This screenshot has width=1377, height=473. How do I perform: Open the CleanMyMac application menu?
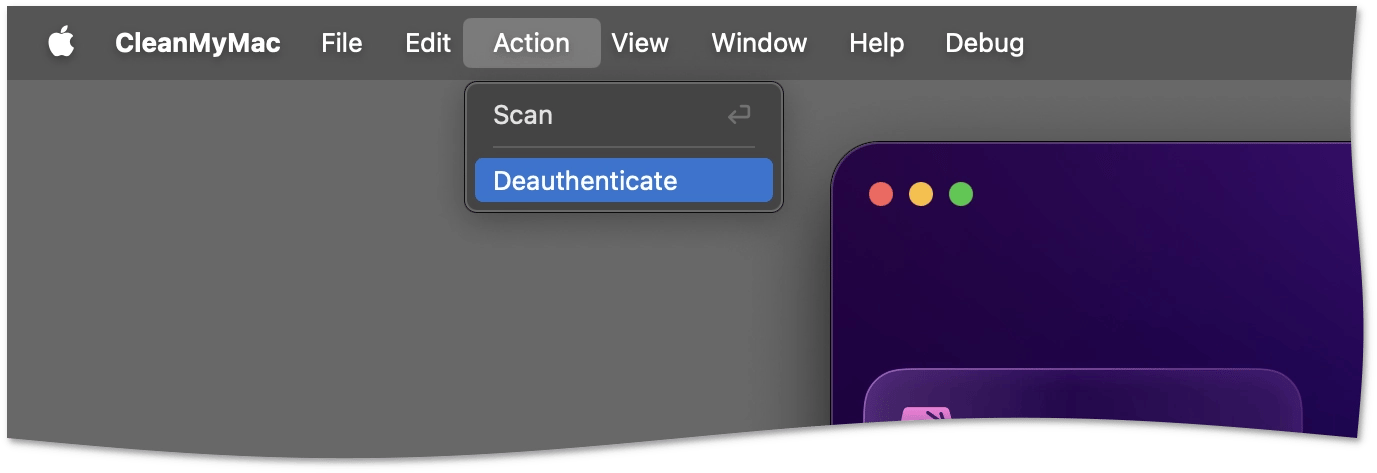tap(198, 43)
